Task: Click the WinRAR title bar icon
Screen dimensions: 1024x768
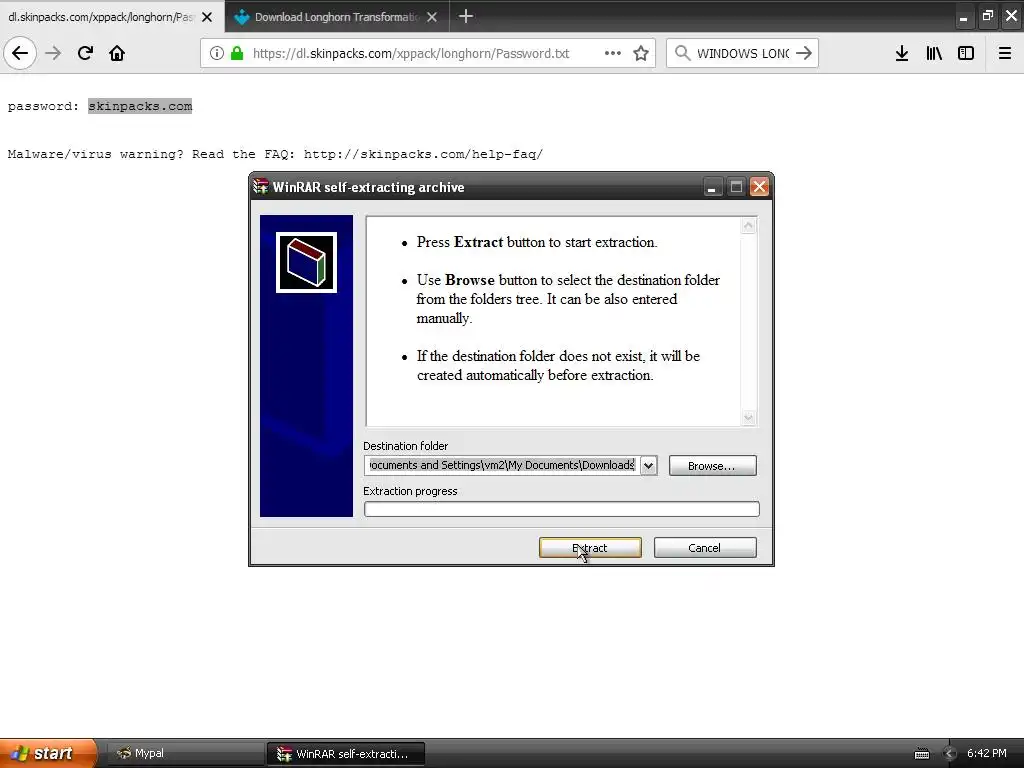Action: (261, 187)
